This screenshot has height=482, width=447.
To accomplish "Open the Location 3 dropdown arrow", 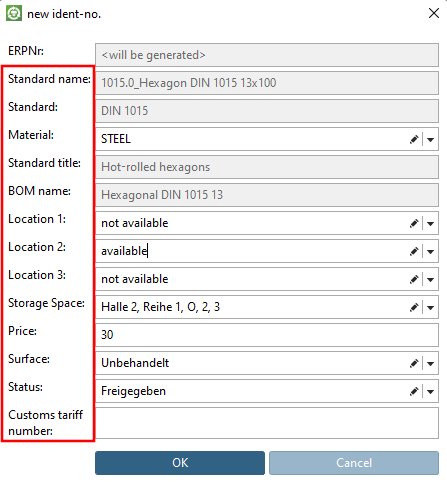I will [x=430, y=280].
